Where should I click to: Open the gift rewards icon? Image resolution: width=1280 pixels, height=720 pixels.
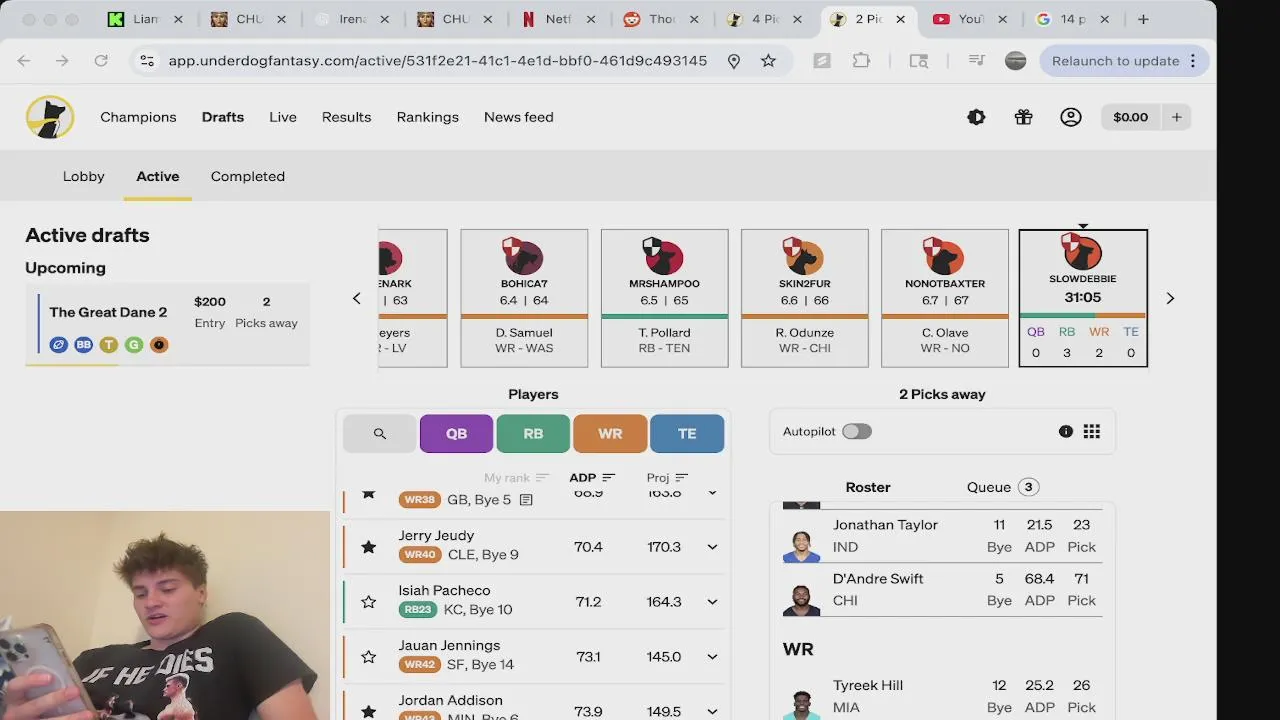coord(1023,117)
